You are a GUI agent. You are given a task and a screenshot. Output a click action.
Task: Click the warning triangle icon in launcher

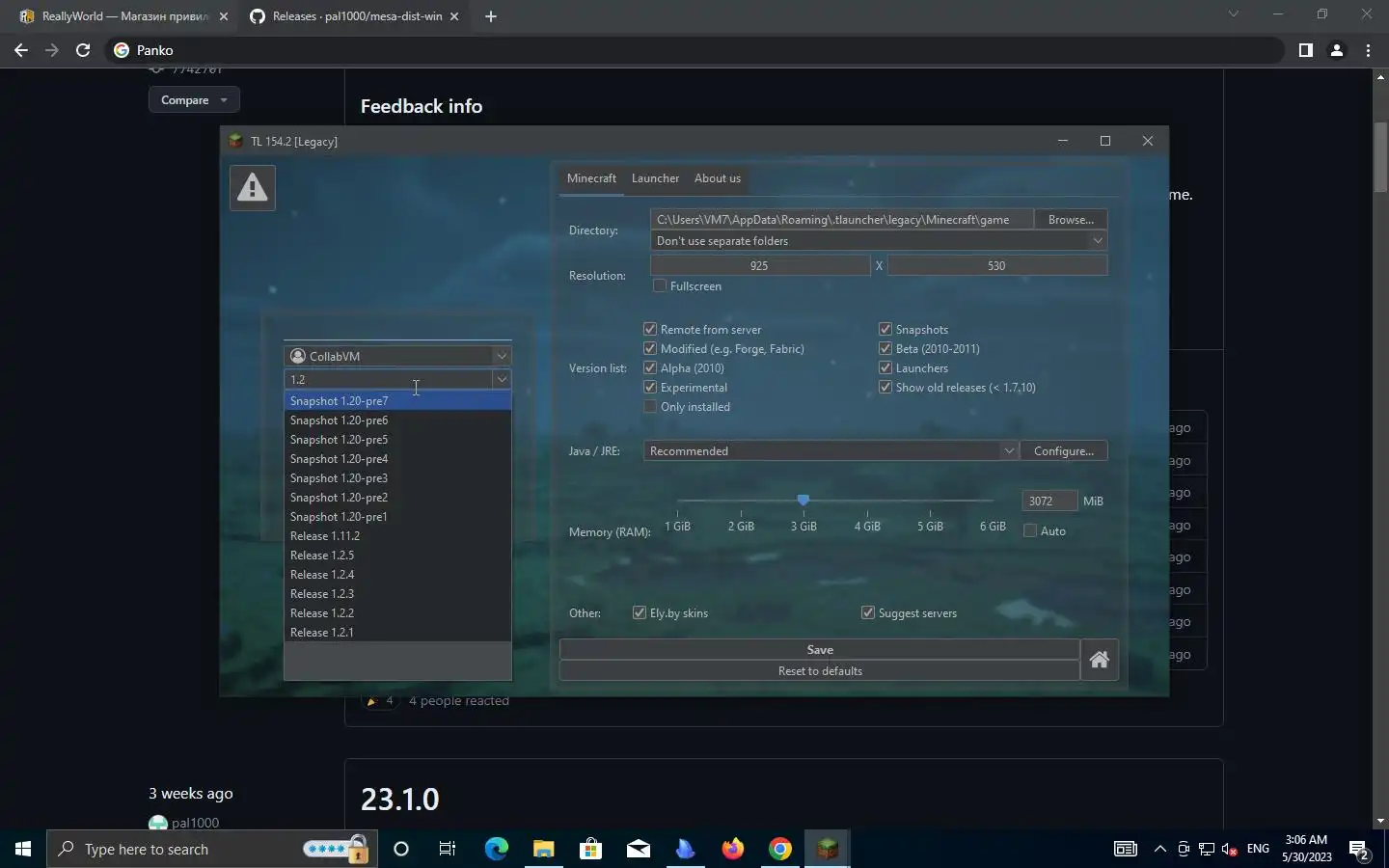[253, 187]
